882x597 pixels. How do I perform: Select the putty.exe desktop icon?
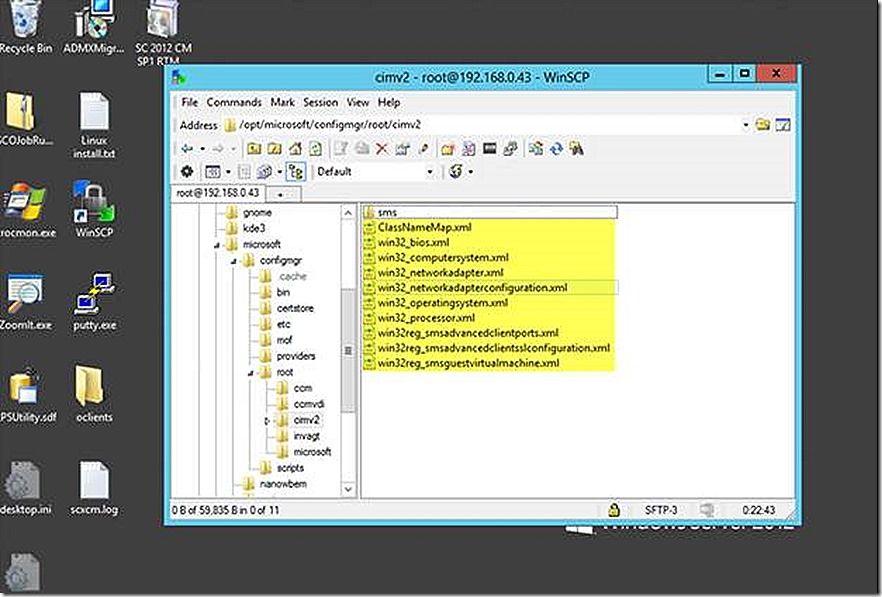(94, 302)
